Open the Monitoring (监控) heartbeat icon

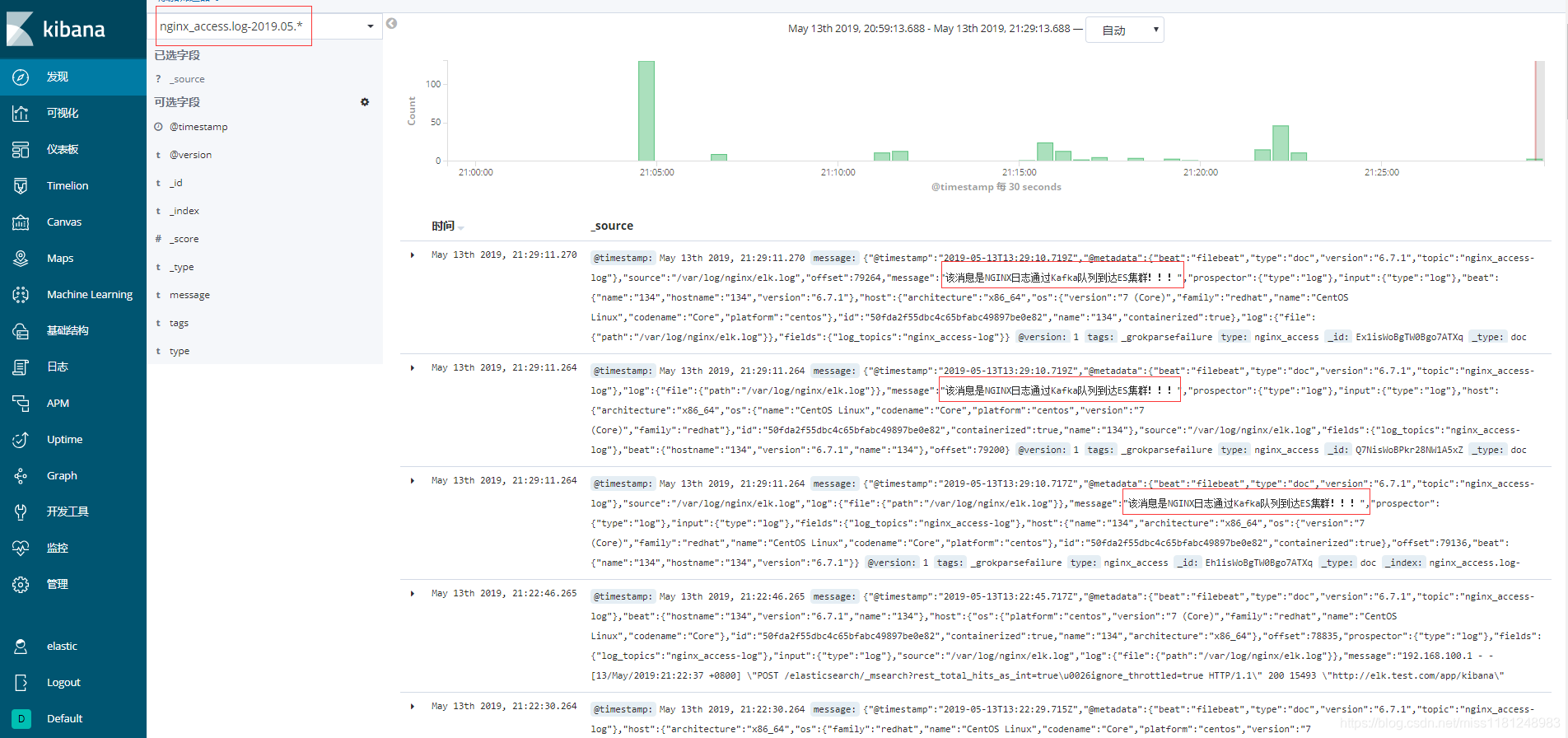point(21,548)
